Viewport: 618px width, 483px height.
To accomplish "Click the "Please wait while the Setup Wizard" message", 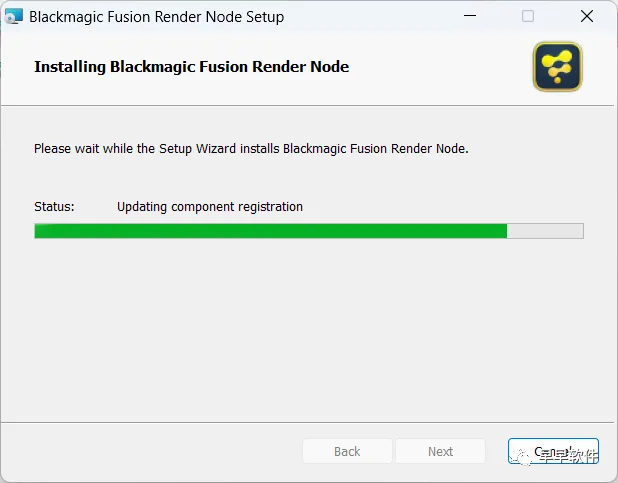I will (251, 149).
